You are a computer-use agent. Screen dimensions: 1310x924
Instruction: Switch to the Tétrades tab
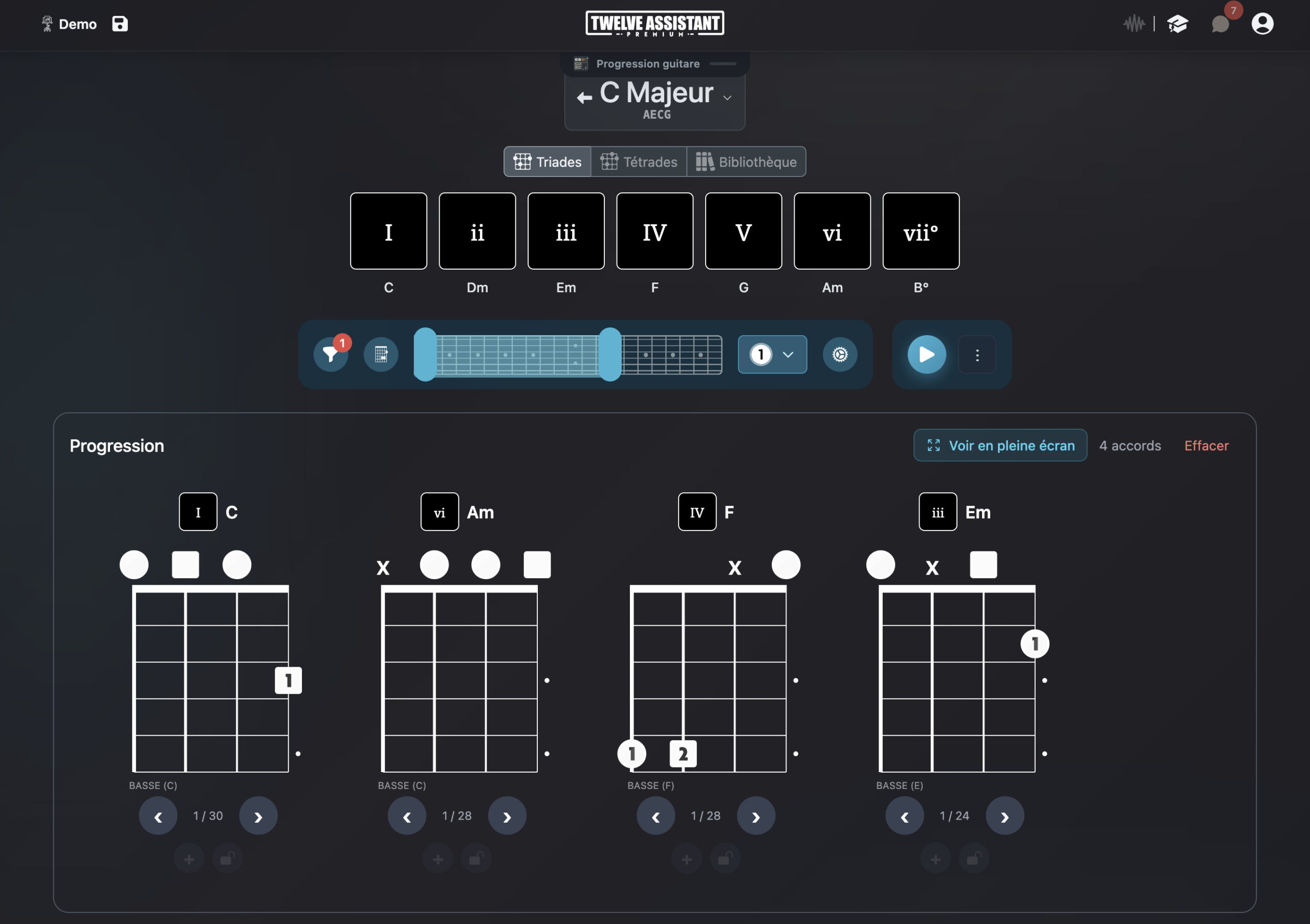[639, 162]
